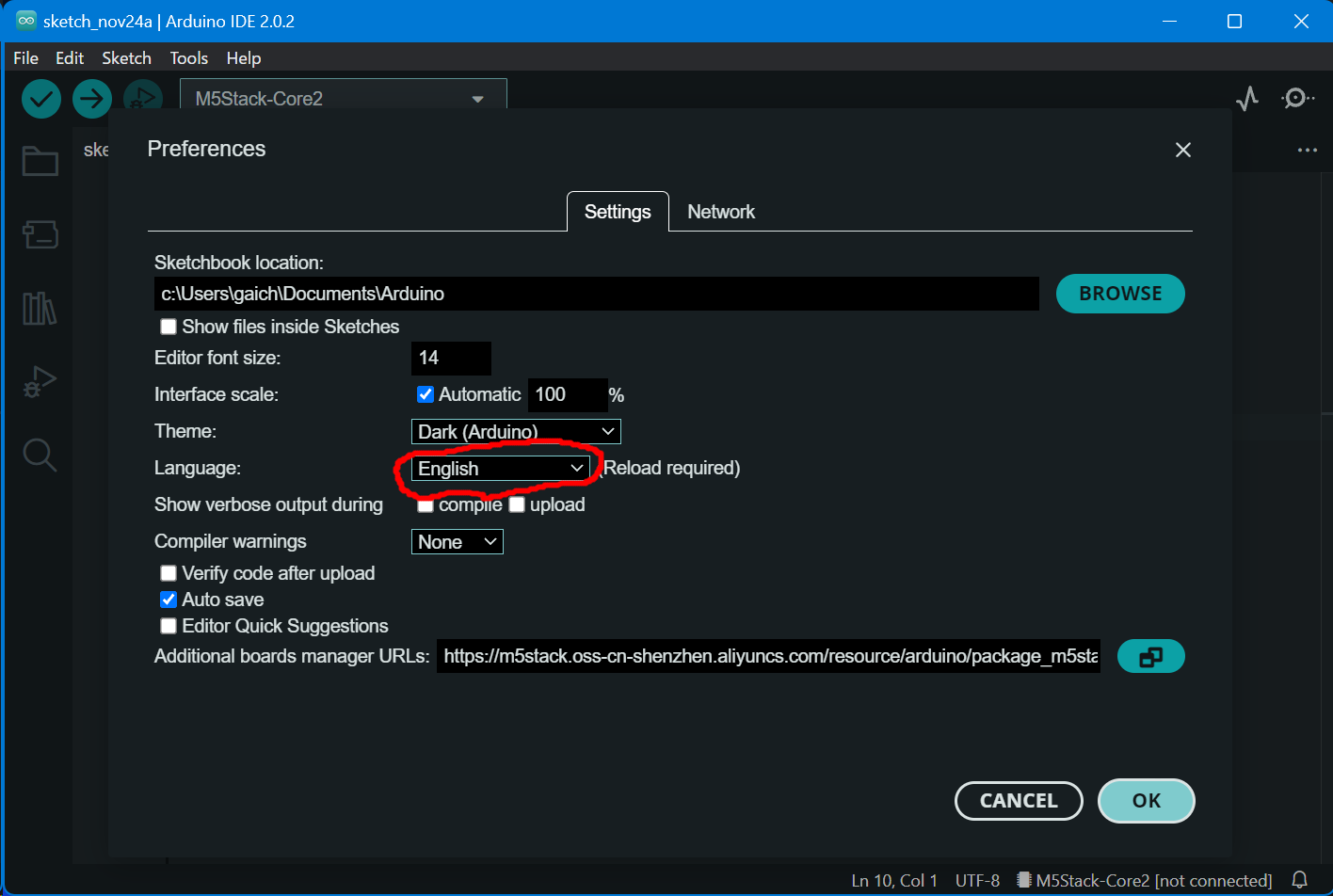Open the Boards Manager sidebar icon

[40, 234]
